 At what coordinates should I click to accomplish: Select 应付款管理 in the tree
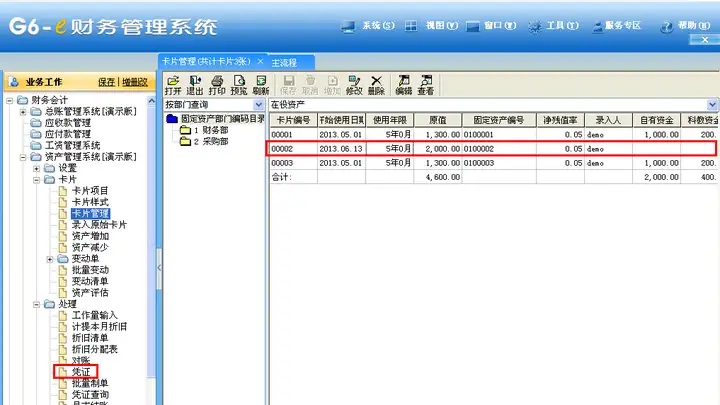click(x=68, y=134)
